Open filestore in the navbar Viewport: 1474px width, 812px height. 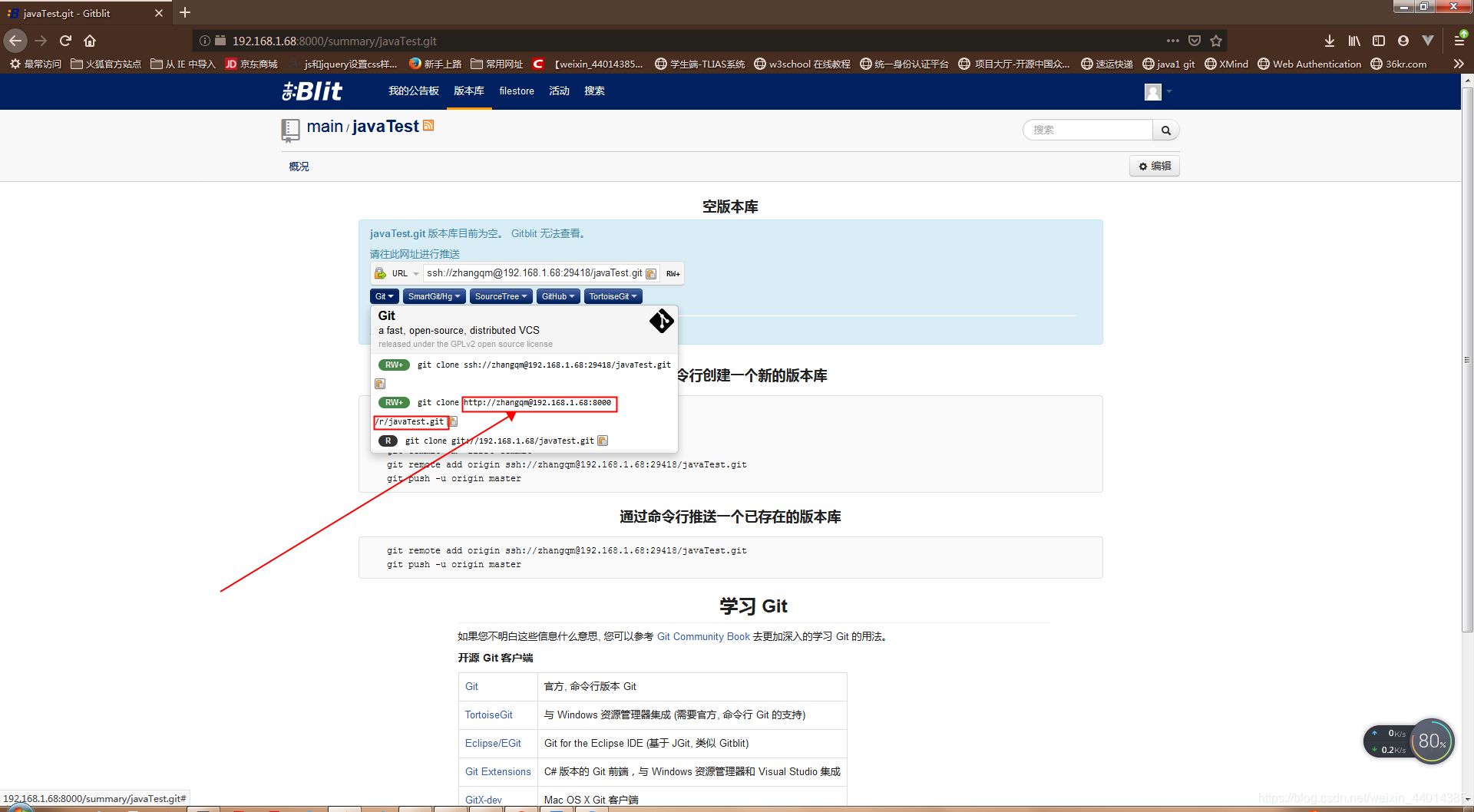point(517,91)
